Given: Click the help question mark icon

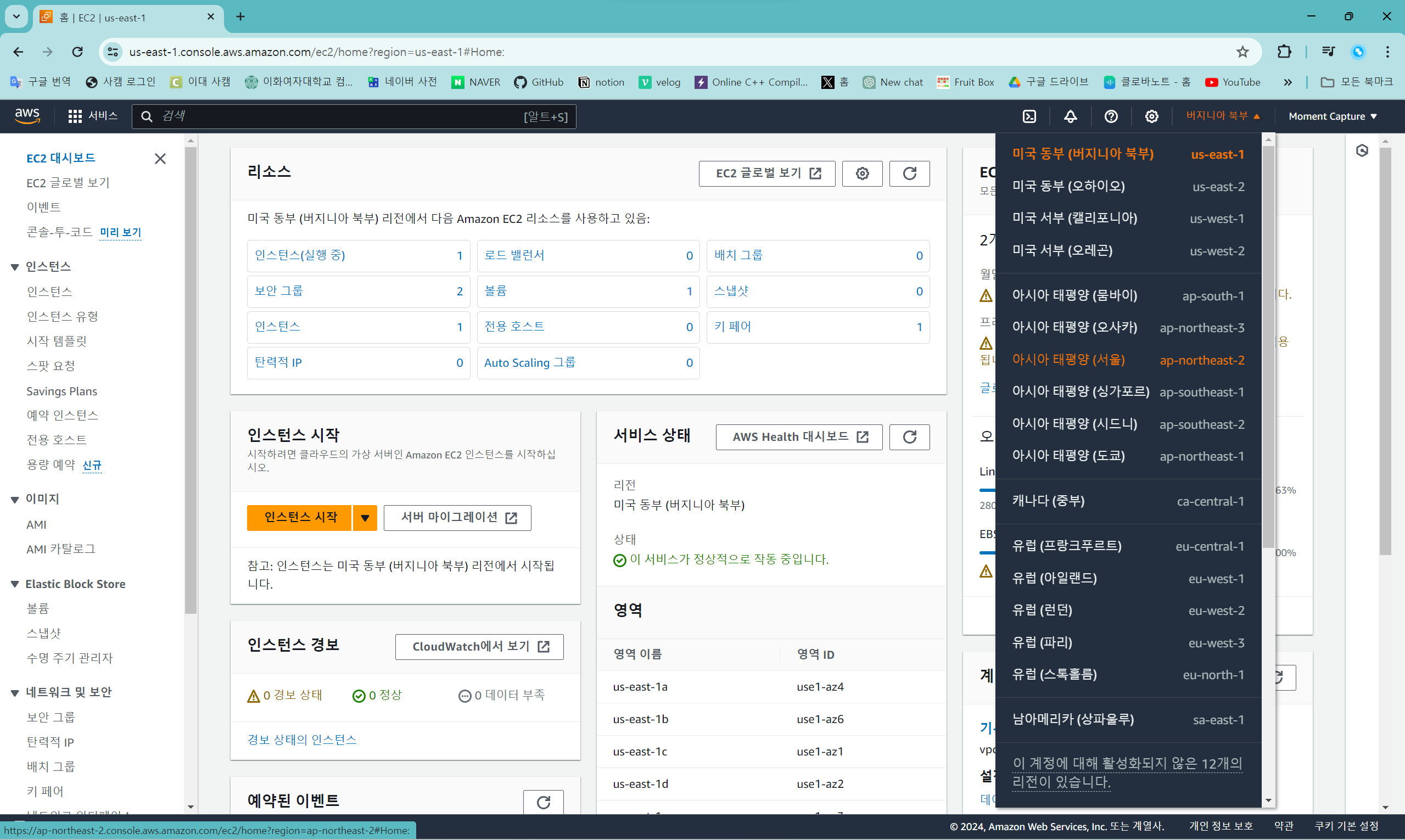Looking at the screenshot, I should (x=1111, y=116).
